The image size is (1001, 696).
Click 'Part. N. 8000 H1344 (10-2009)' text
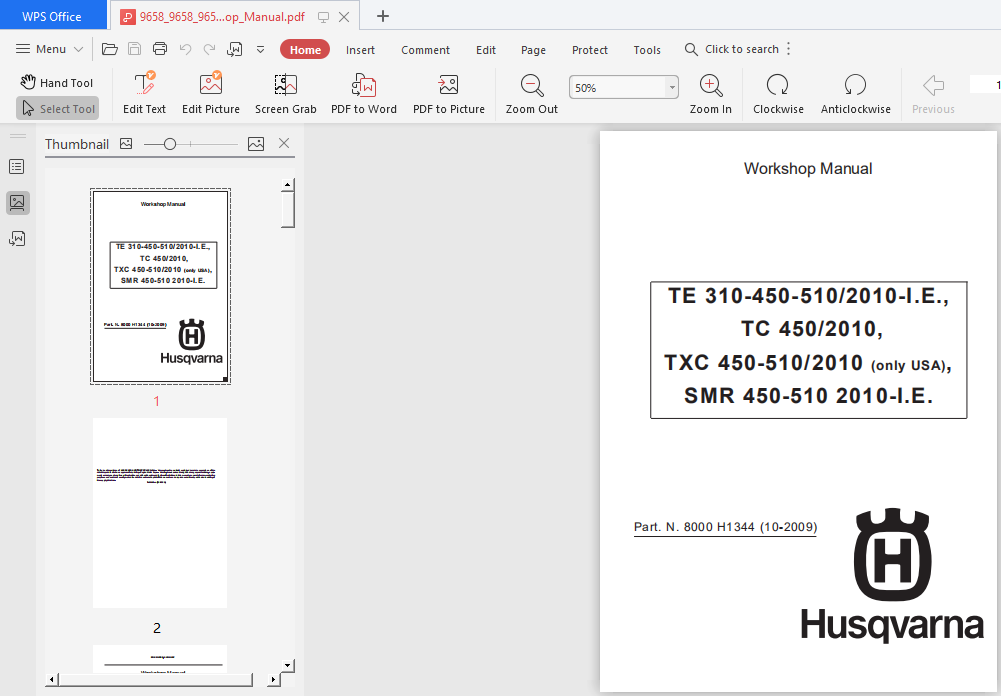tap(725, 527)
